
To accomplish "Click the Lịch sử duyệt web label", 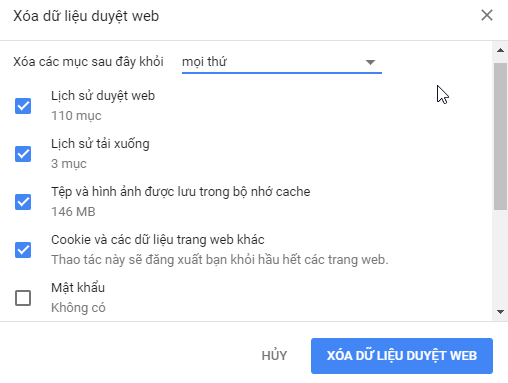I will (103, 96).
